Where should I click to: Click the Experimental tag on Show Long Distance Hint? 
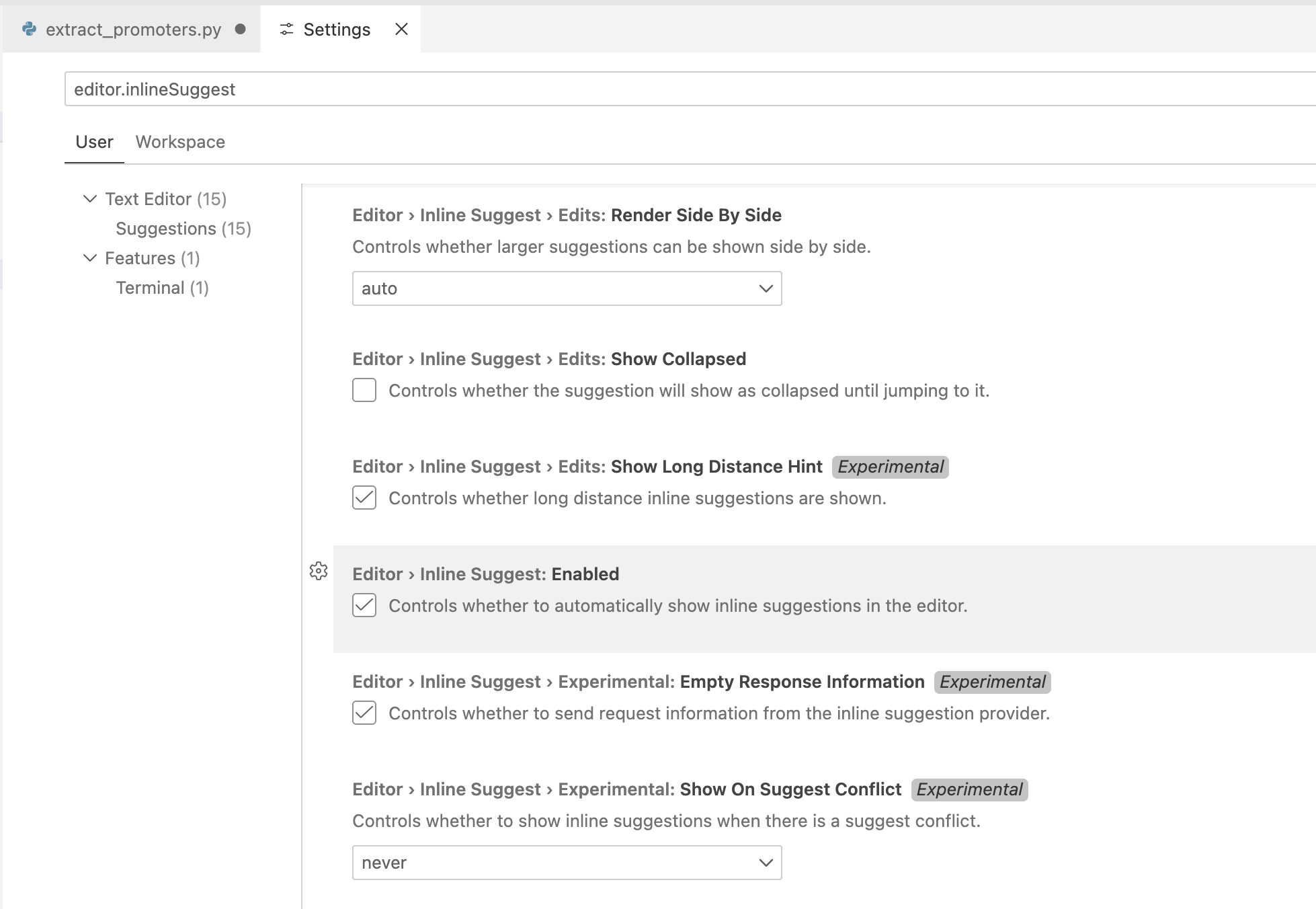click(890, 467)
